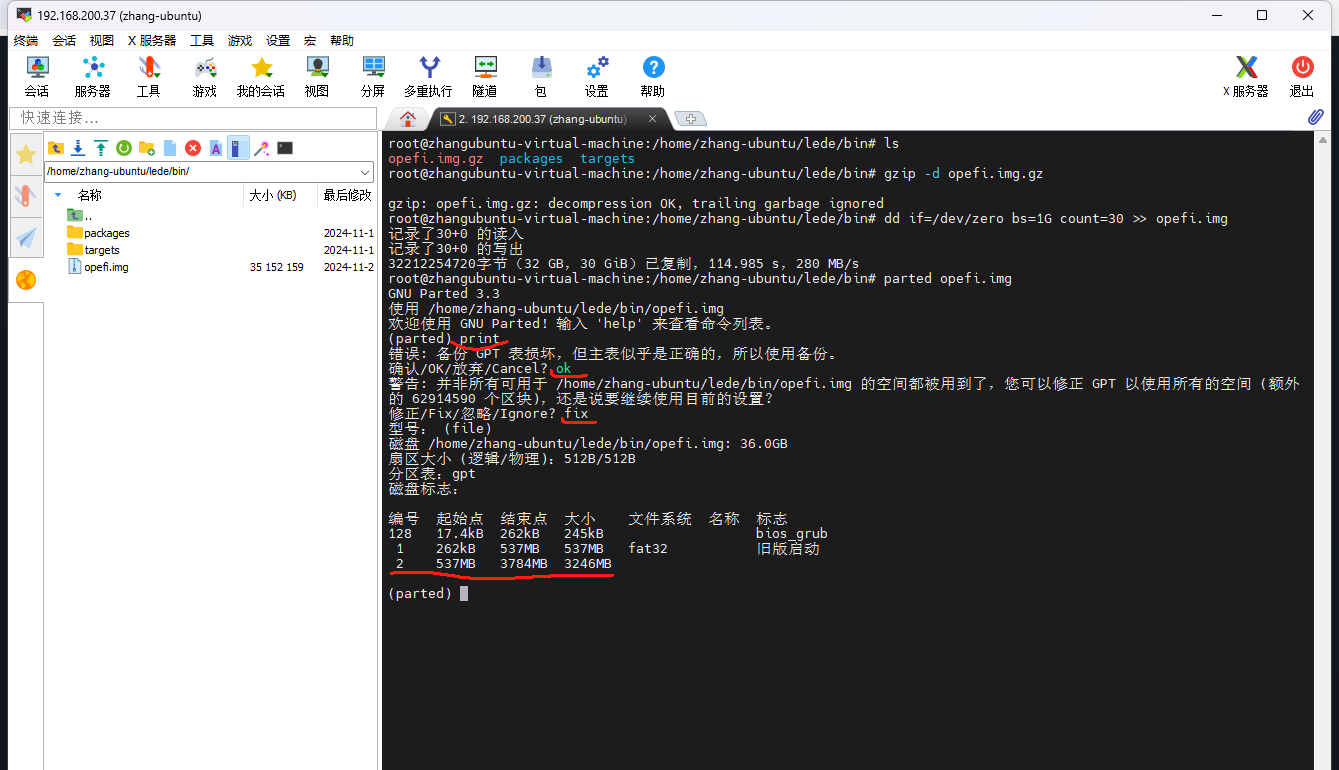Click the terminal cursor after (parted) prompt
Screen dimensions: 1339x770
click(464, 594)
